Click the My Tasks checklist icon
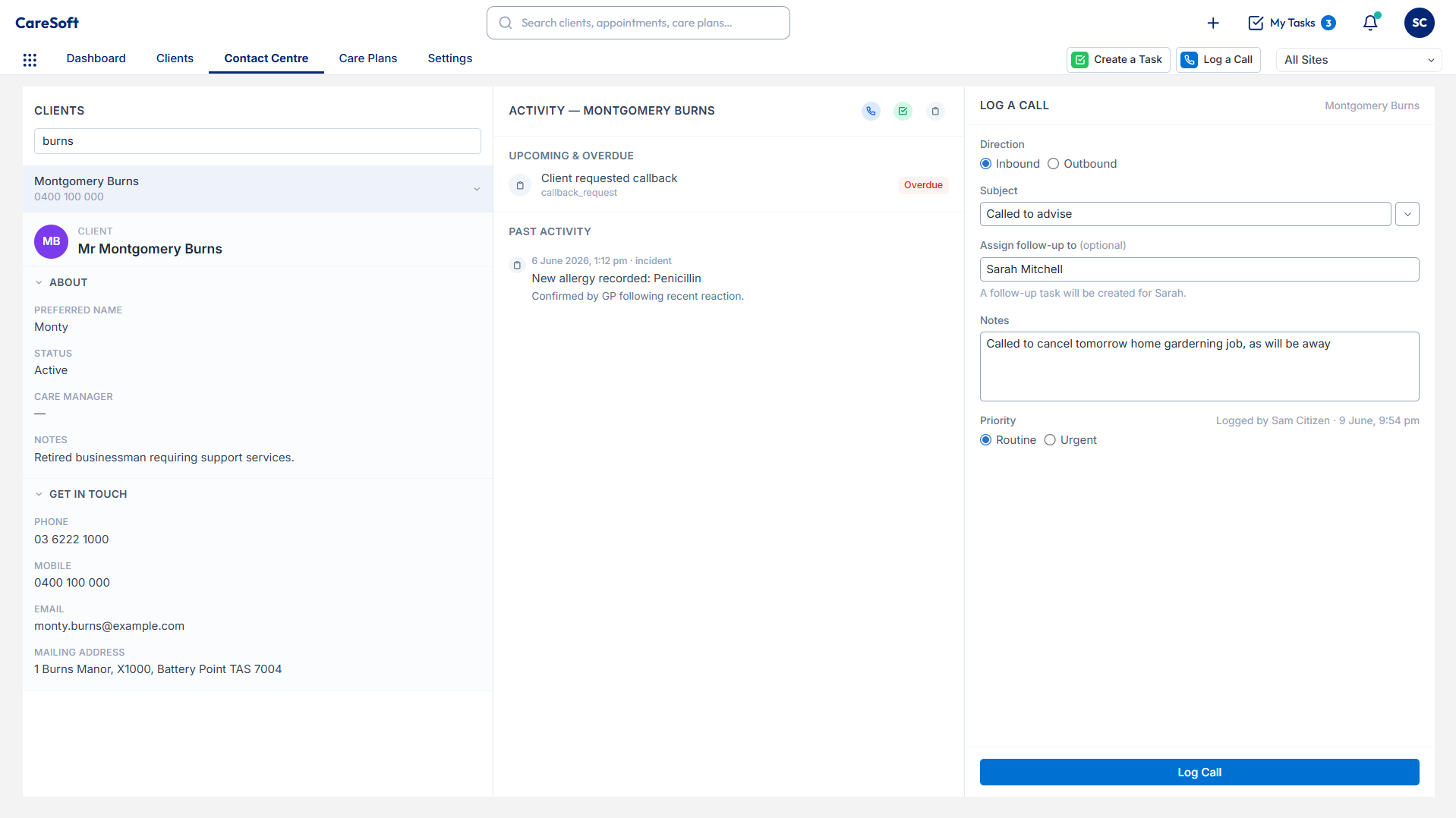Viewport: 1456px width, 818px height. click(x=1256, y=23)
